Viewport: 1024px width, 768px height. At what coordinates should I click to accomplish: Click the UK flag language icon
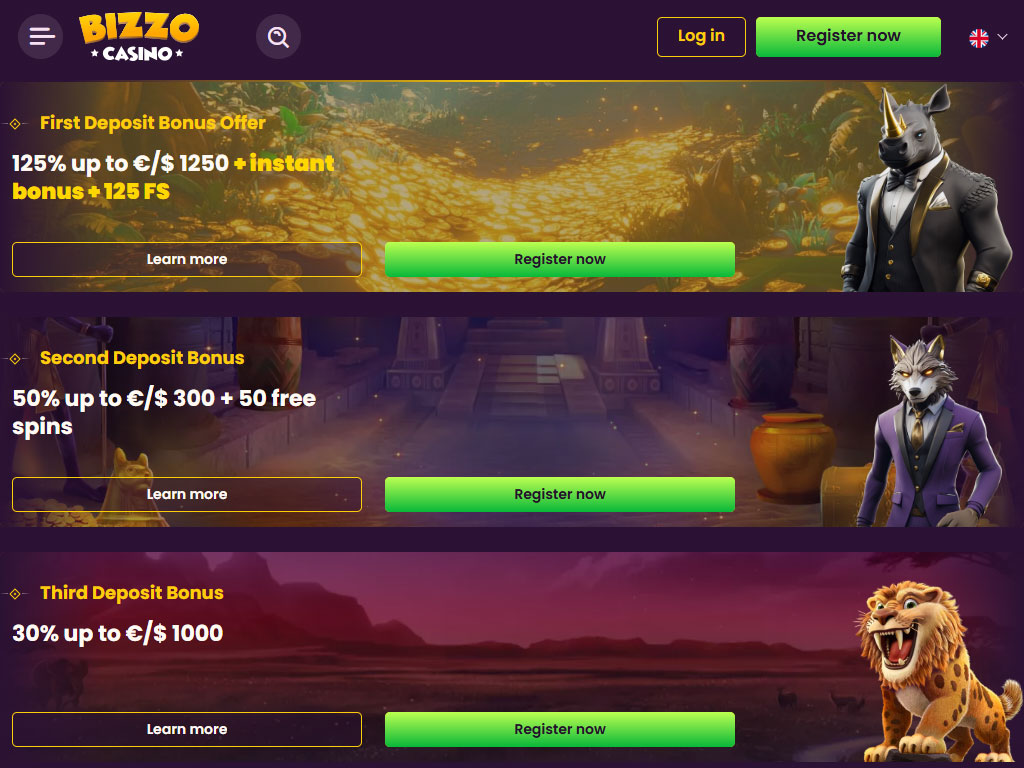coord(978,38)
